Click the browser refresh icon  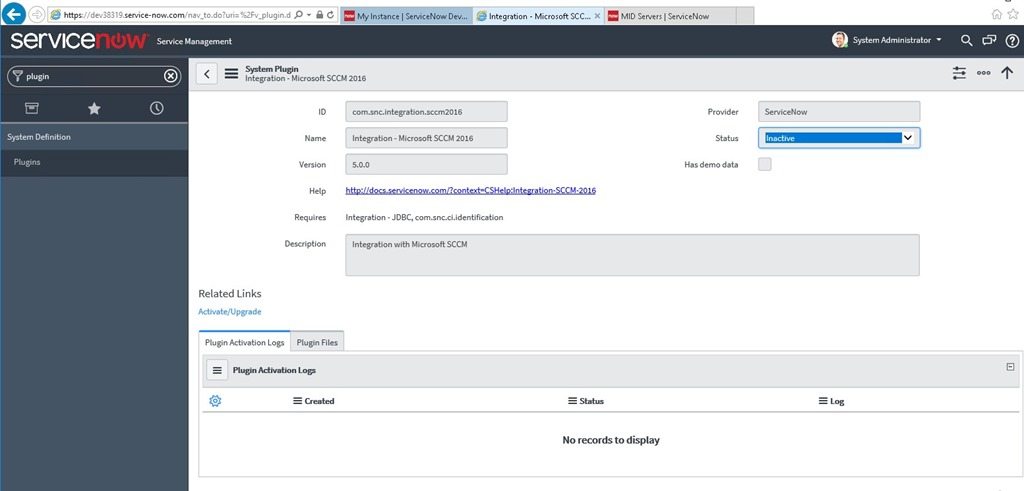(x=331, y=14)
